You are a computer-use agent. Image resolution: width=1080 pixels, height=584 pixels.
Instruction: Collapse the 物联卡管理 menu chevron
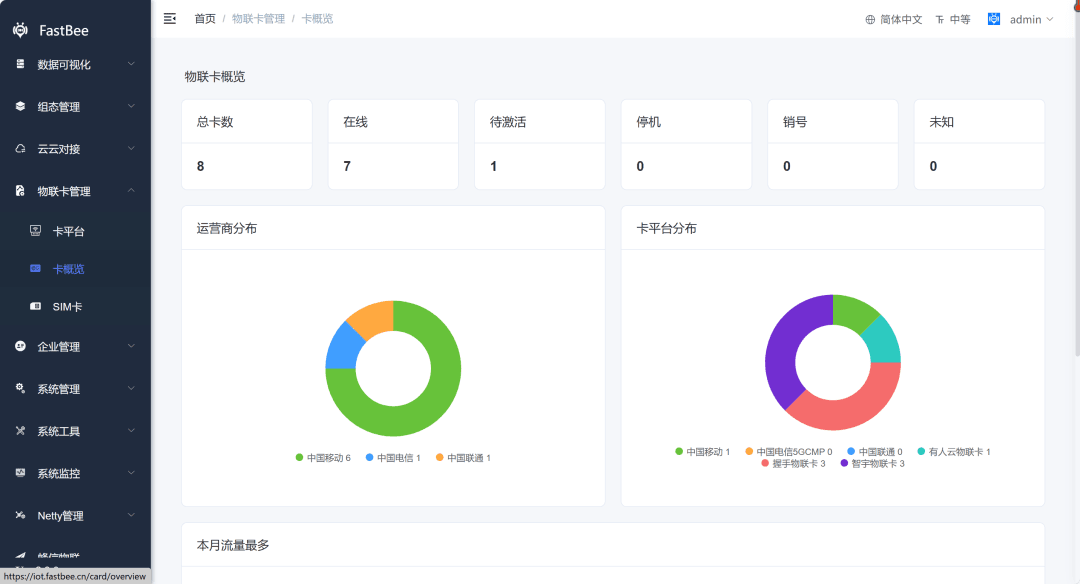click(x=131, y=190)
